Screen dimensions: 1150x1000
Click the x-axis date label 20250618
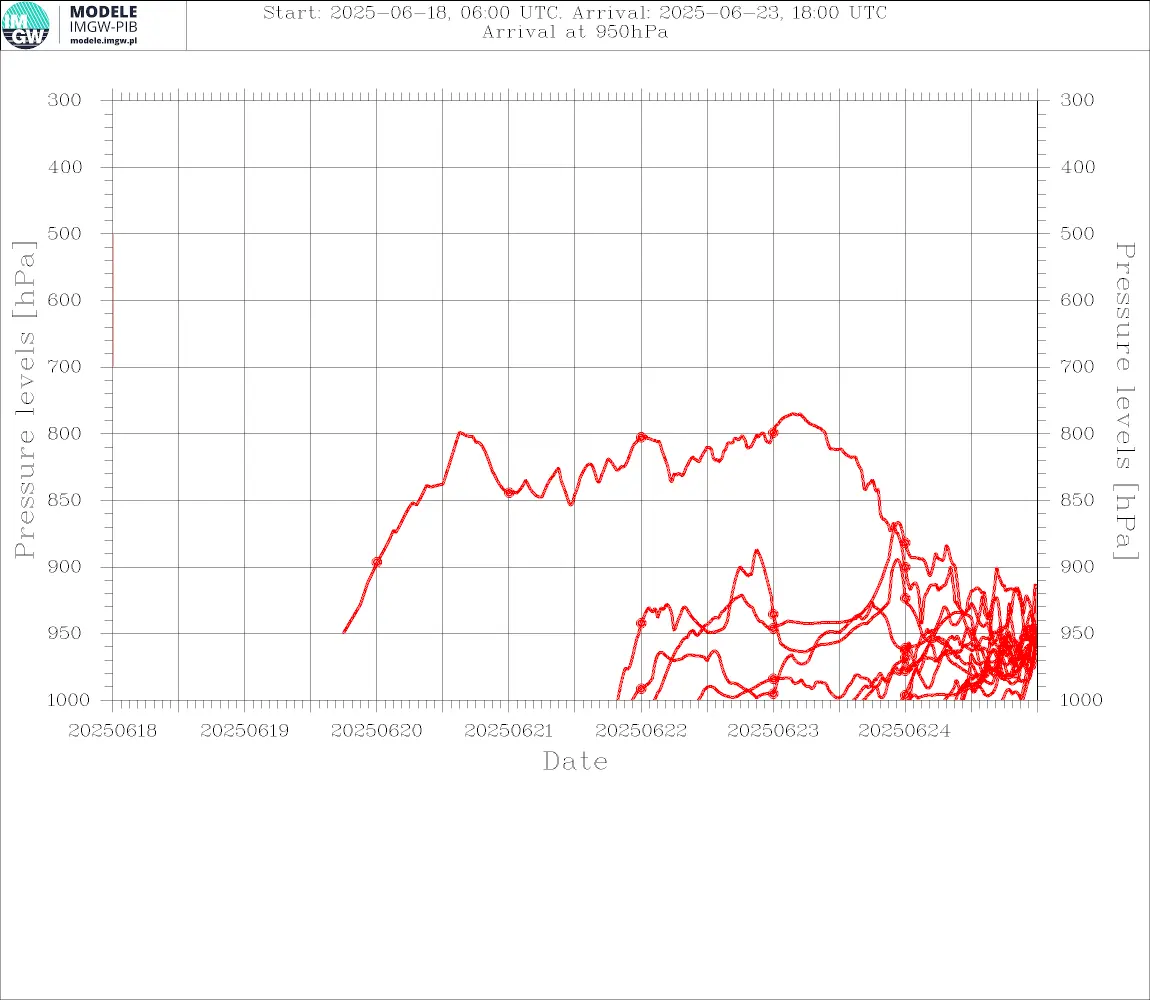112,731
